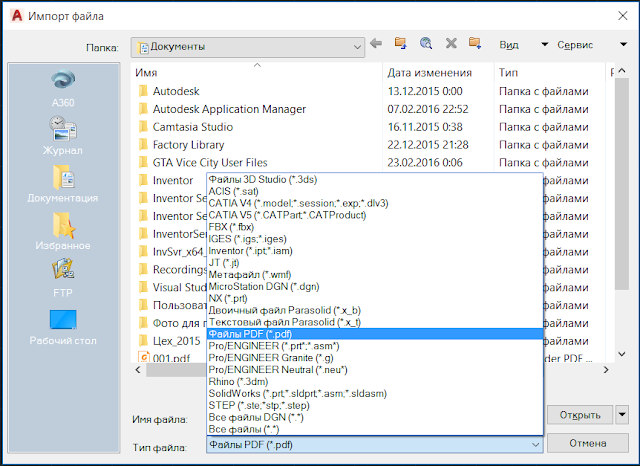Open the Вид views menu

coord(524,44)
